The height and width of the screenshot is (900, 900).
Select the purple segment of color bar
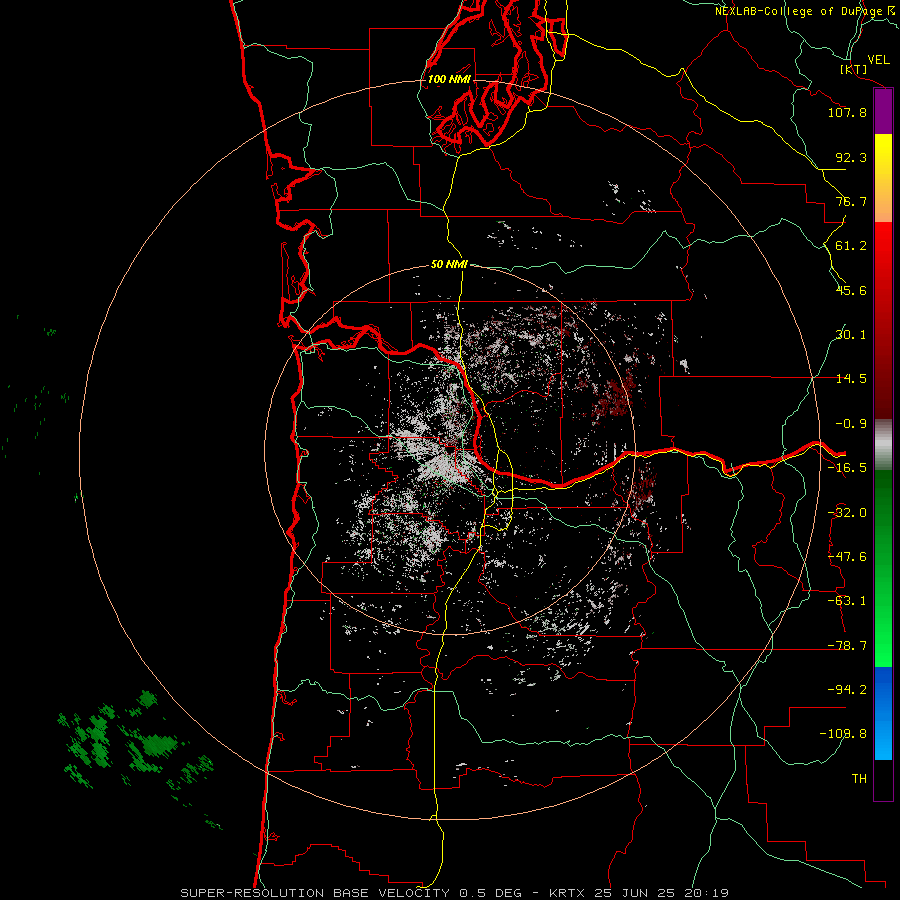pyautogui.click(x=883, y=112)
